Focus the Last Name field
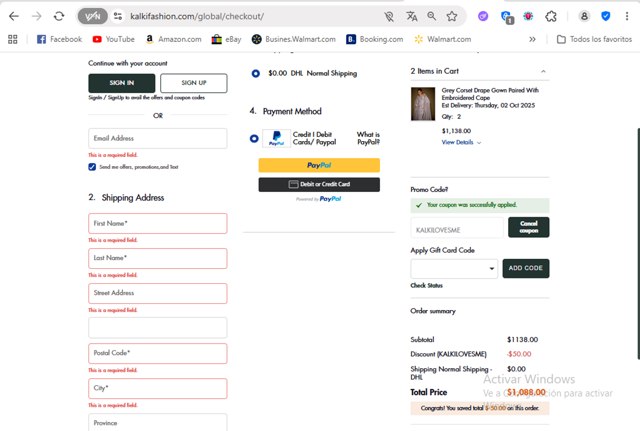The width and height of the screenshot is (640, 431). [x=158, y=258]
